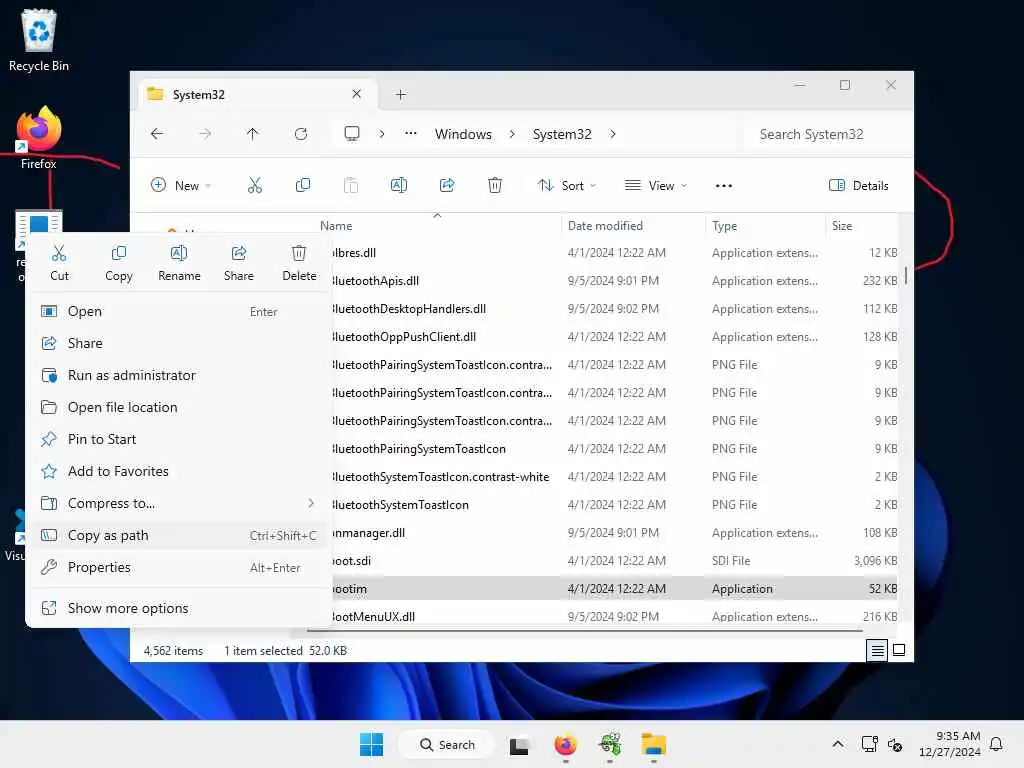Click the Up to parent folder arrow

pyautogui.click(x=253, y=134)
